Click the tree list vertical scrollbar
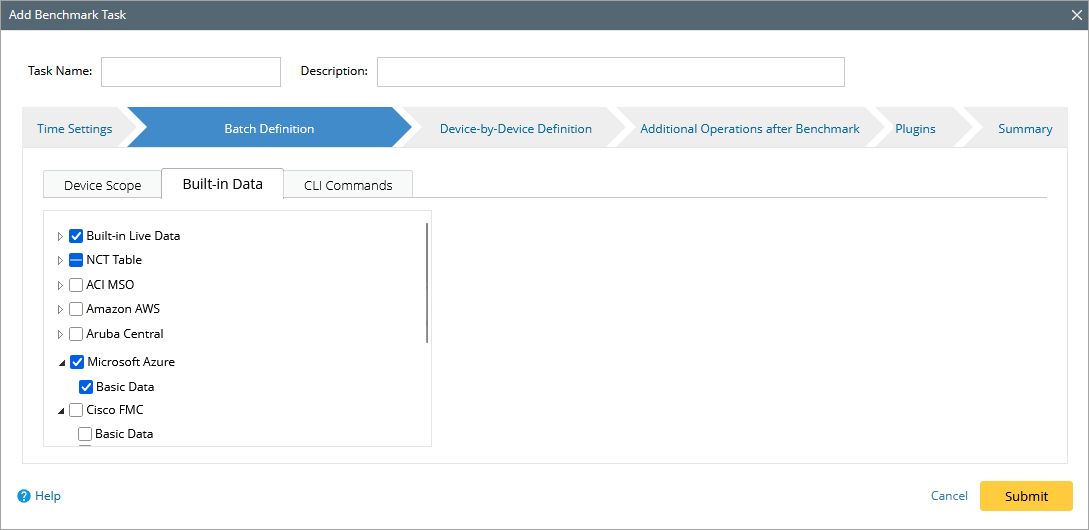The image size is (1089, 530). point(427,283)
